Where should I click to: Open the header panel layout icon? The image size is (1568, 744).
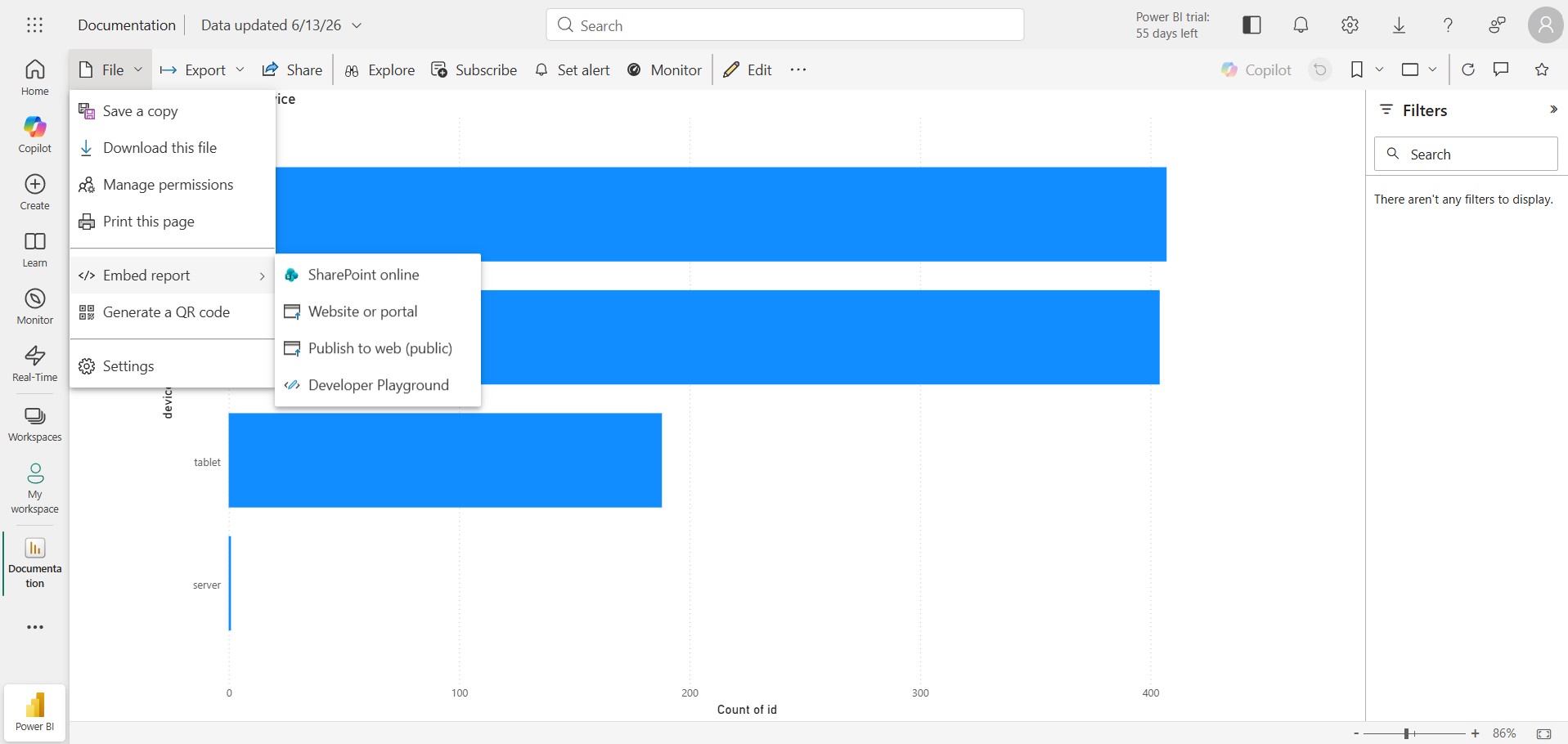tap(1251, 25)
